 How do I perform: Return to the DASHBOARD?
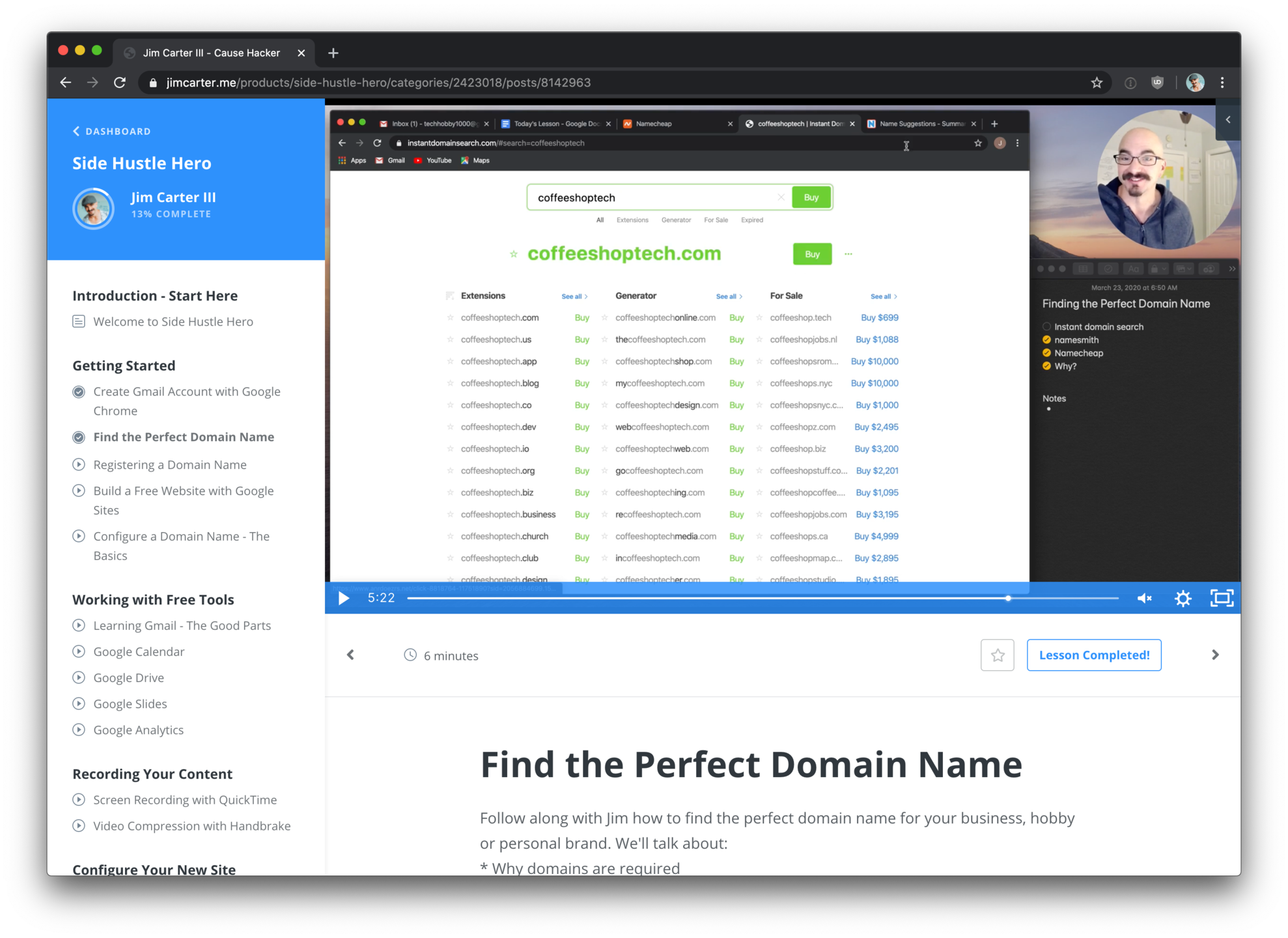[x=111, y=131]
